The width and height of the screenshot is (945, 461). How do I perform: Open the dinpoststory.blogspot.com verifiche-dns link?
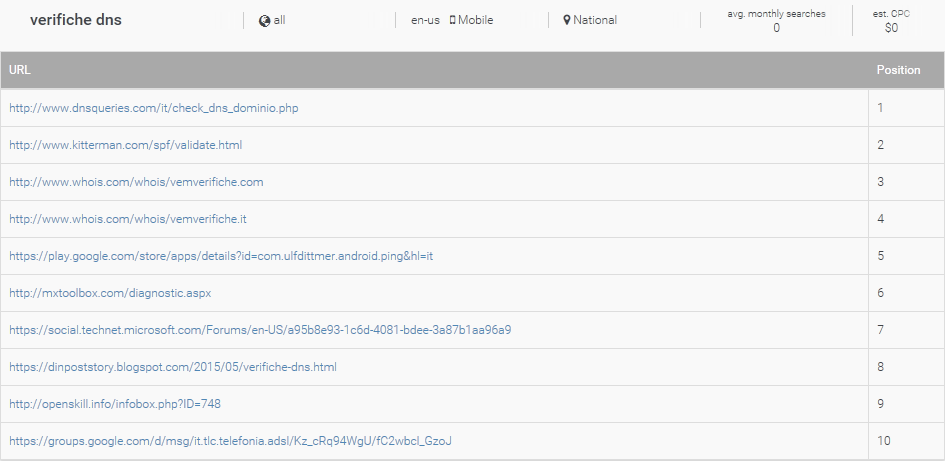[173, 367]
